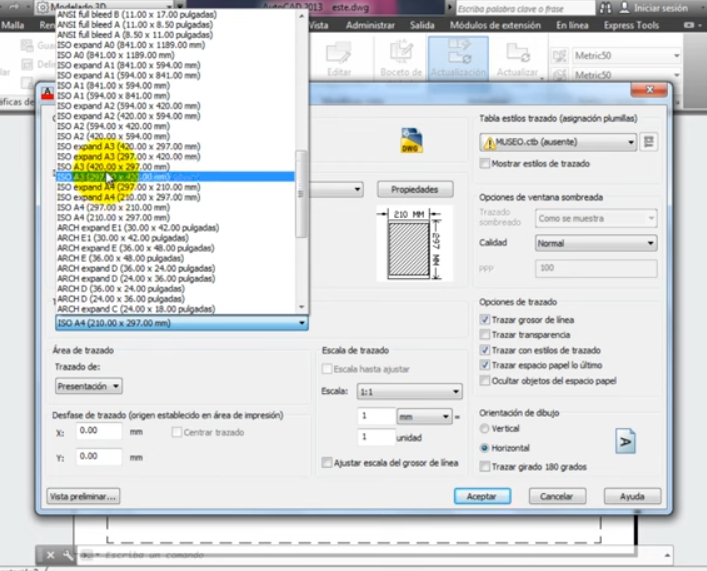This screenshot has width=707, height=571.
Task: Open the Trazado de Presentación dropdown
Action: coord(88,386)
